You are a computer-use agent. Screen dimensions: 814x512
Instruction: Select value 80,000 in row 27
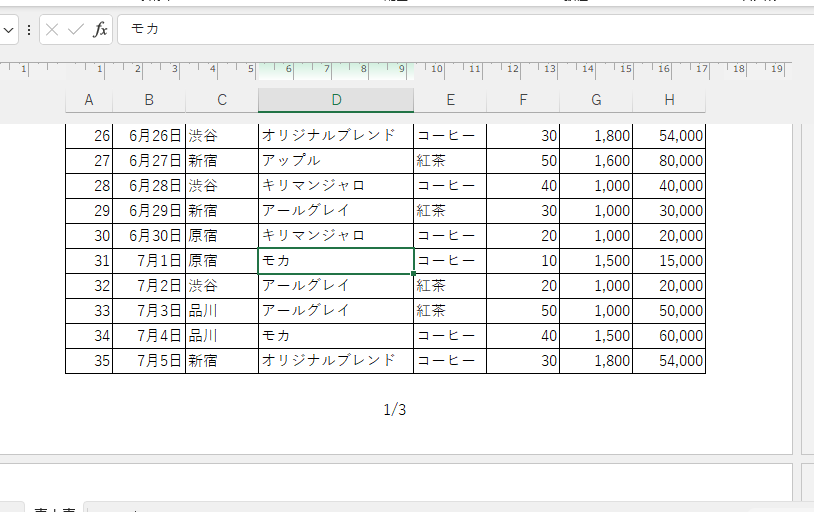(669, 161)
